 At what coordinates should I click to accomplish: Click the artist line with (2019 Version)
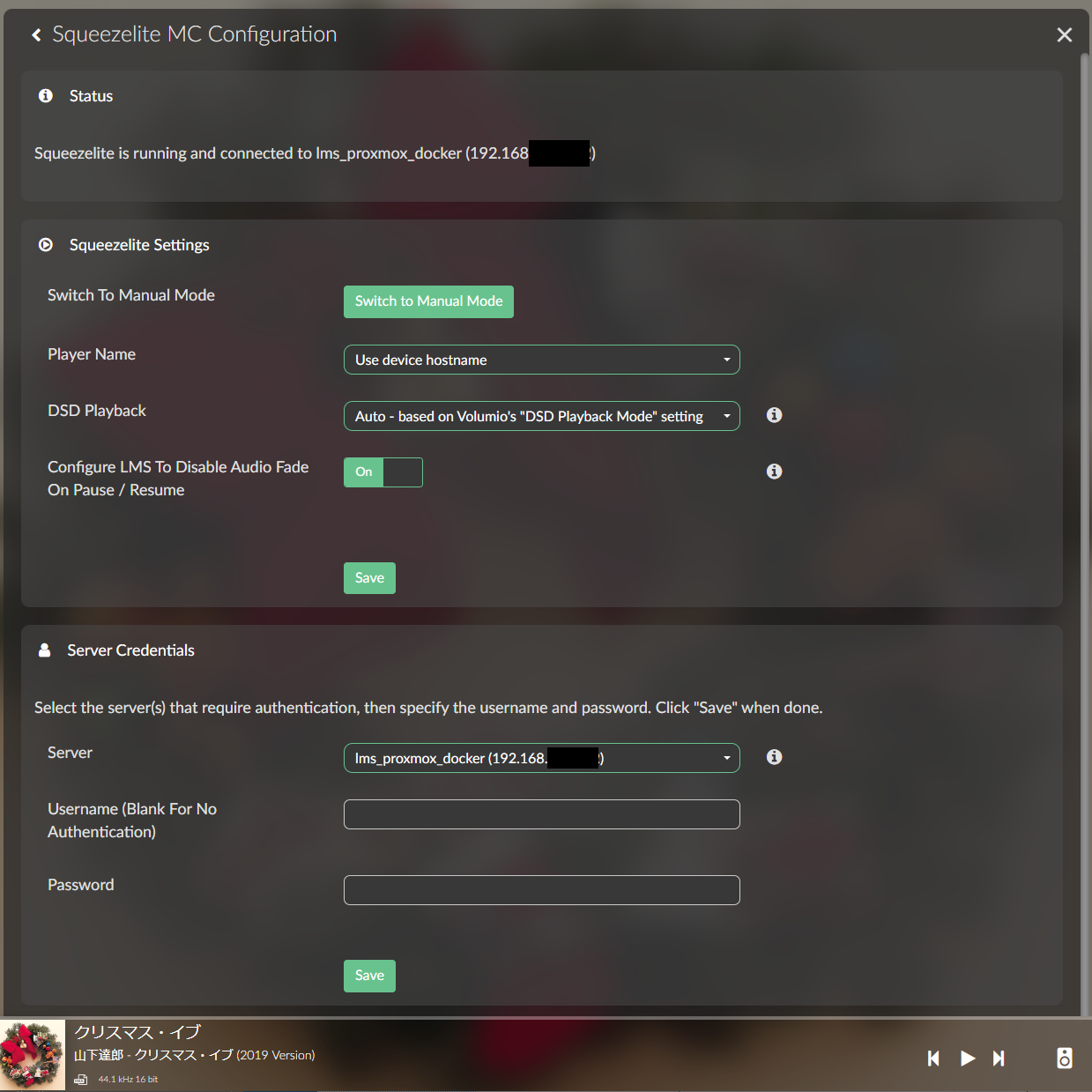pyautogui.click(x=194, y=1055)
